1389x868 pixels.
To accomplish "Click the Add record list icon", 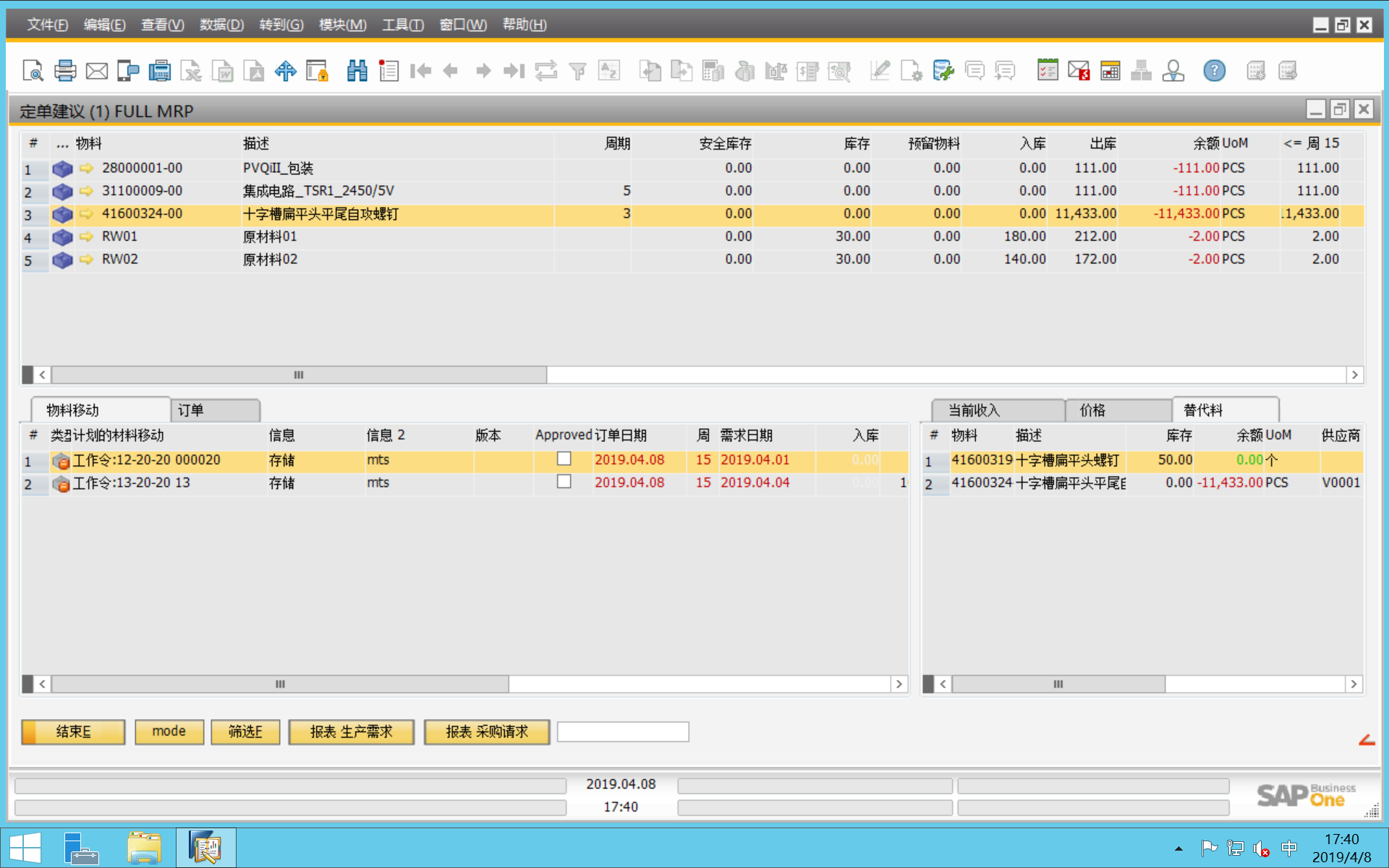I will click(x=388, y=71).
